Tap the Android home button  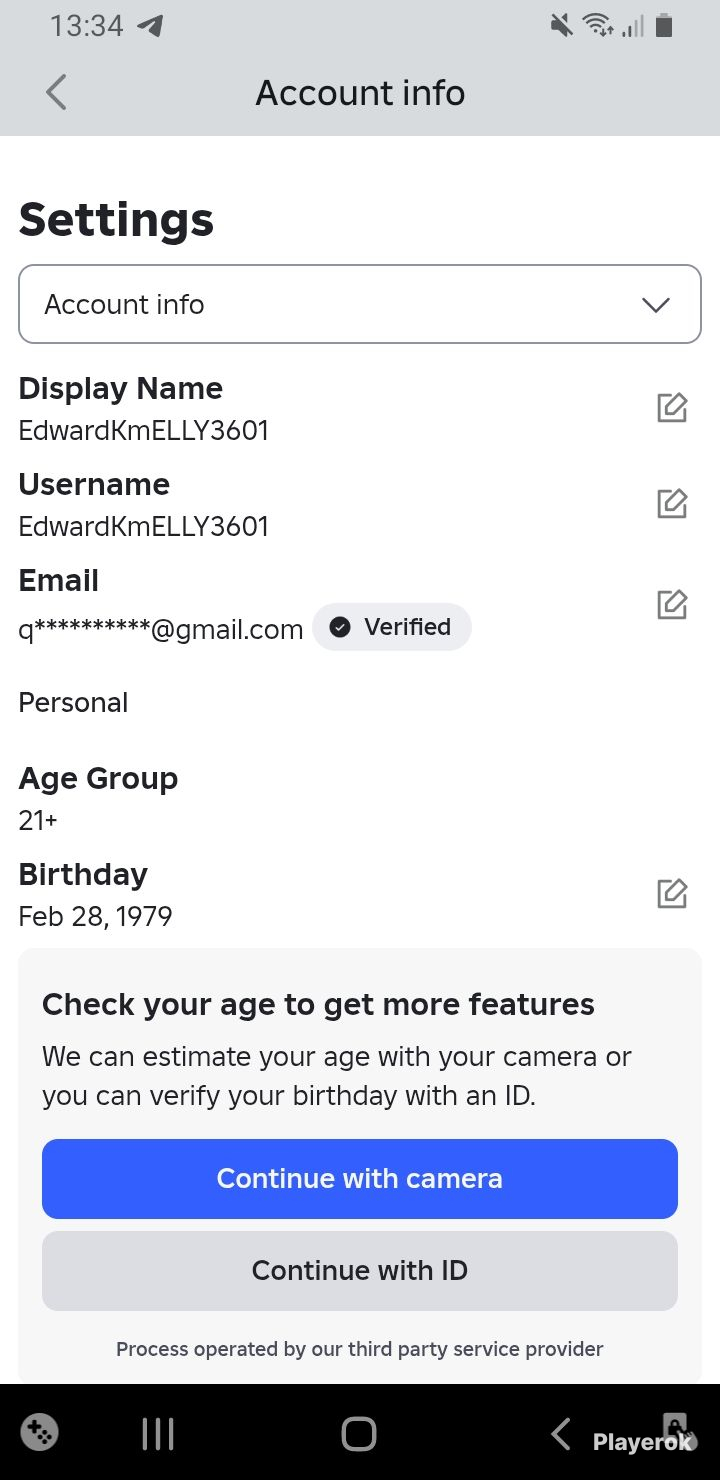pyautogui.click(x=359, y=1434)
